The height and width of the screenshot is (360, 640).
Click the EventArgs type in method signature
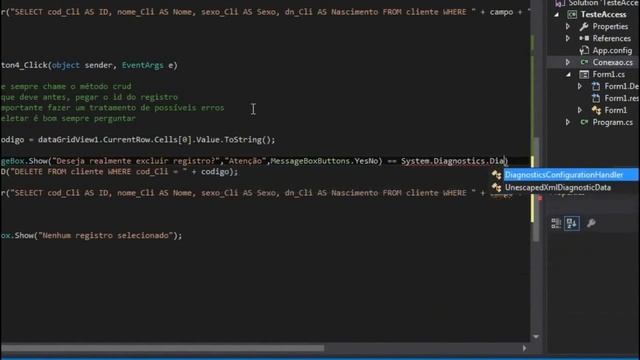(x=142, y=65)
